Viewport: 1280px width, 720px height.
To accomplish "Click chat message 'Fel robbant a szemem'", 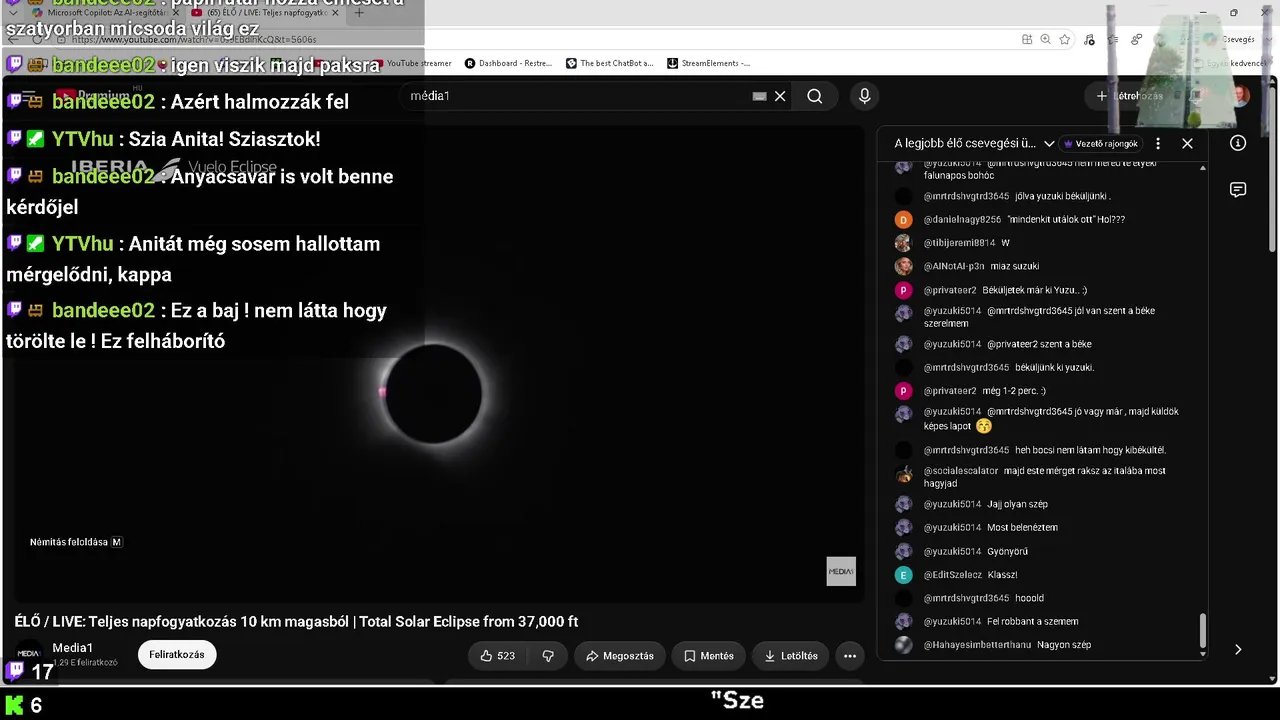I will (1032, 622).
